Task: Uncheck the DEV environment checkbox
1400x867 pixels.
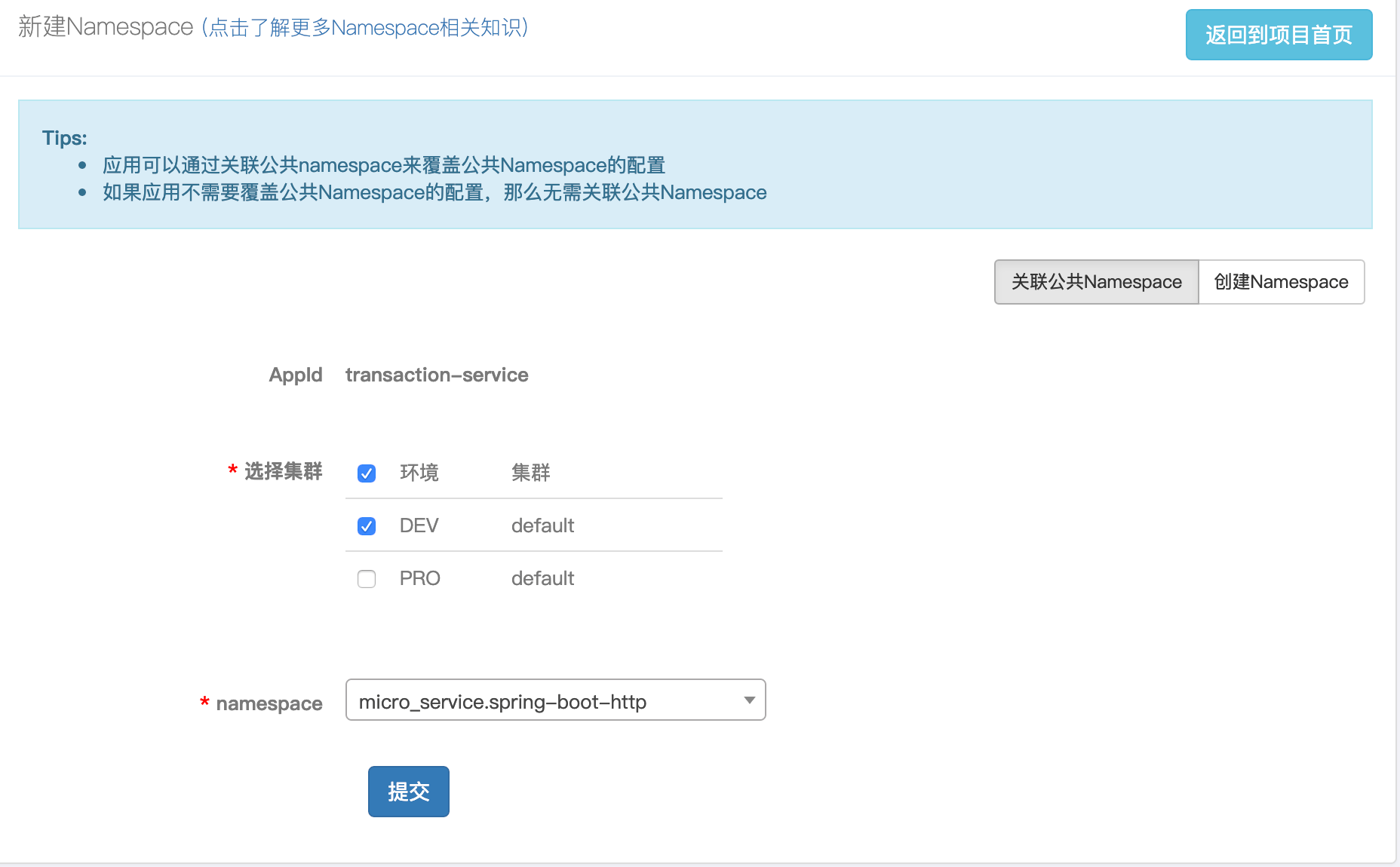Action: [367, 526]
